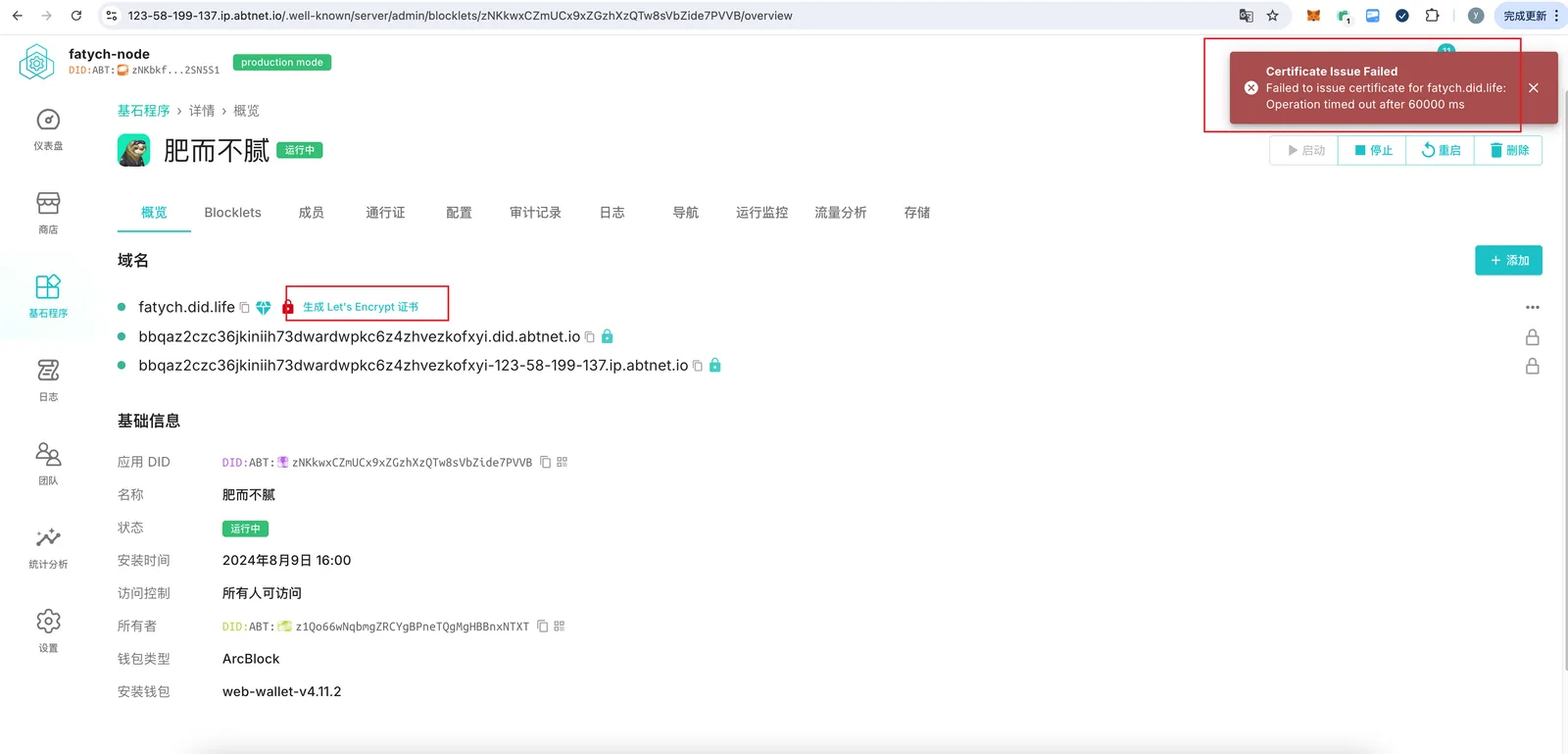Switch to the Blocklets tab
This screenshot has width=1568, height=754.
pos(233,213)
